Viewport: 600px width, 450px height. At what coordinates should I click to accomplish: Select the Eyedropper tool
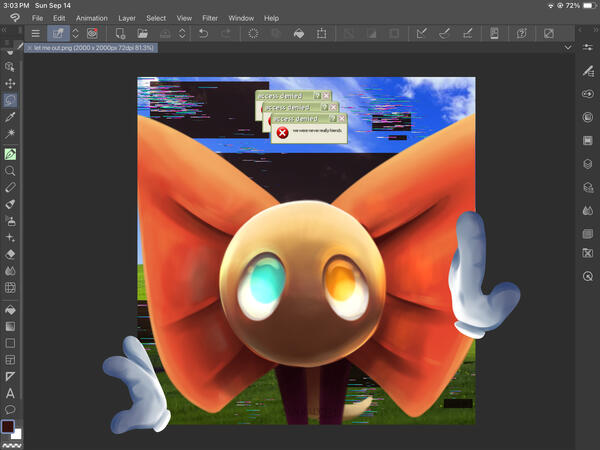10,117
